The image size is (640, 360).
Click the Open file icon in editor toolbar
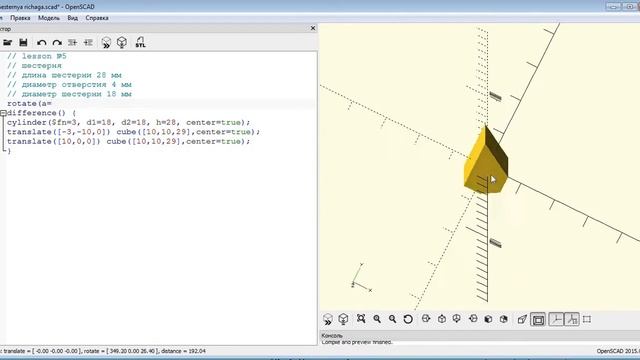(x=7, y=42)
